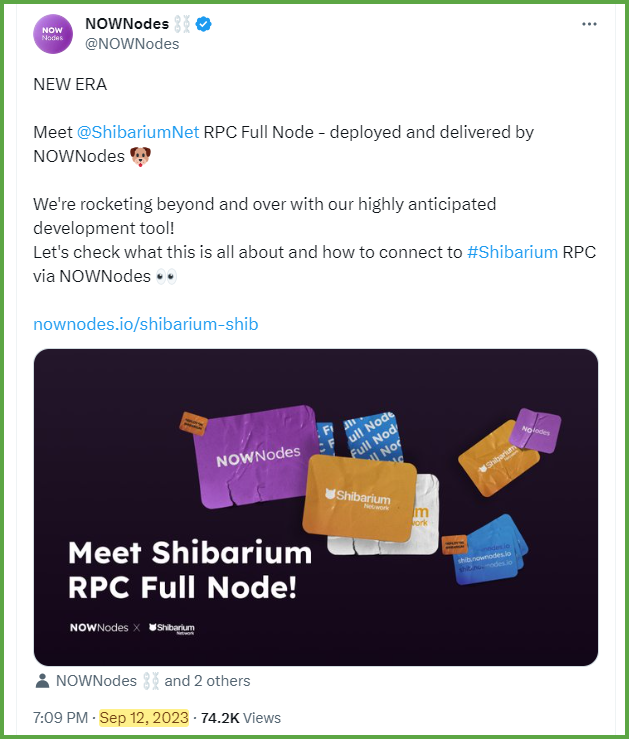
Task: Click the dog face emoji after NOWNodes
Action: coord(140,156)
